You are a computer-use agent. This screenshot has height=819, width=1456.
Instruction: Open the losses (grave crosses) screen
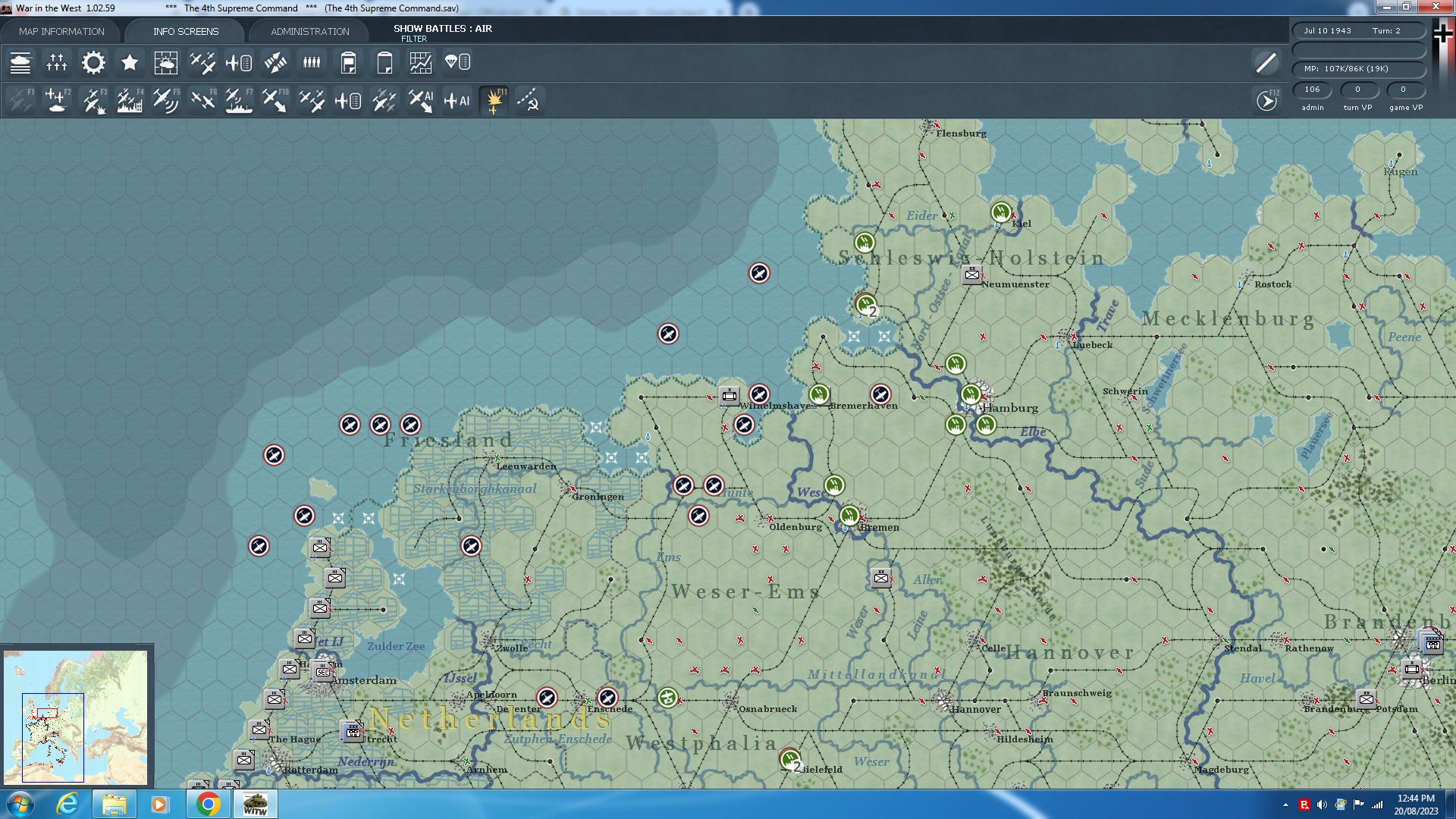[x=57, y=63]
